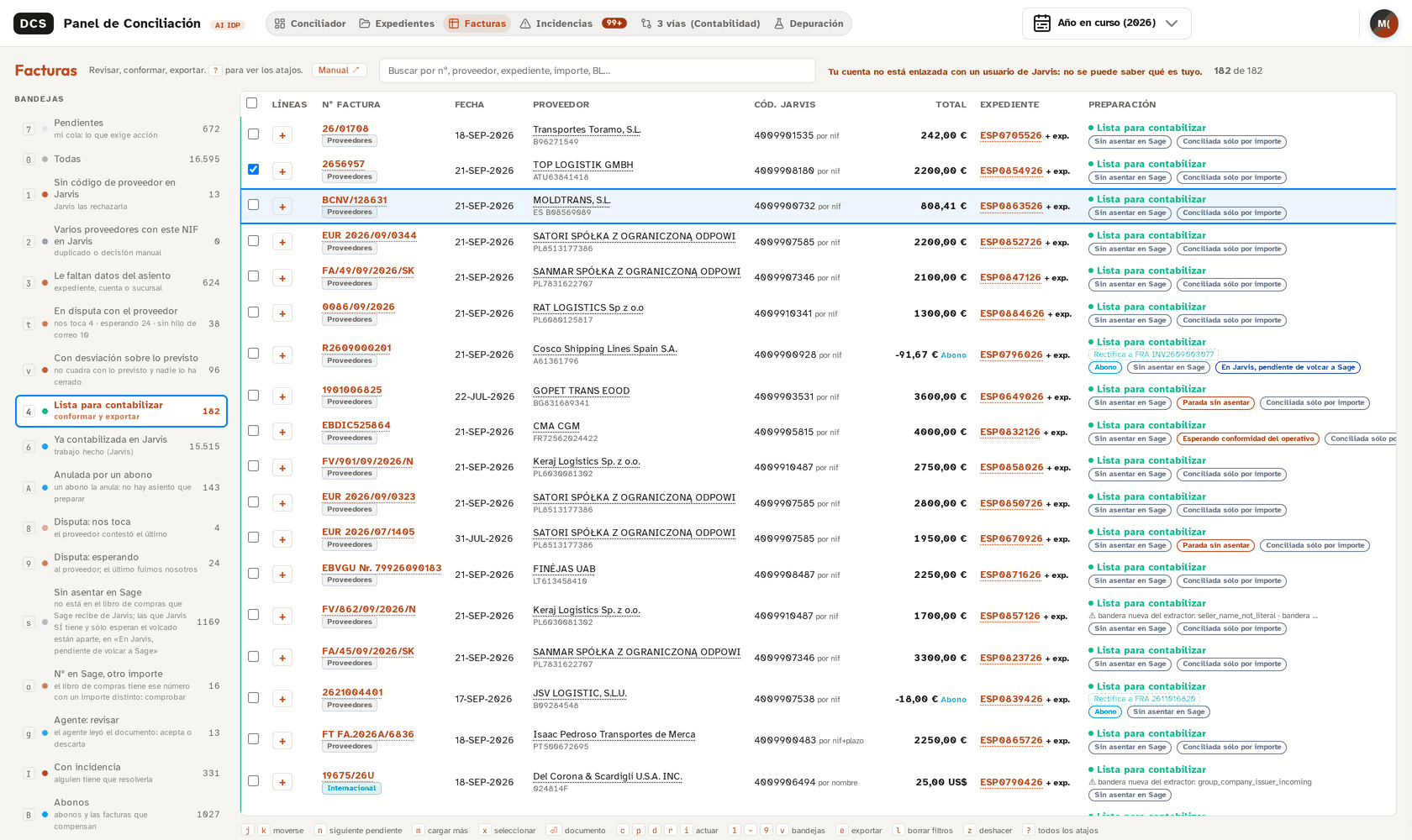The width and height of the screenshot is (1412, 840).
Task: Select 'Le faltan datos del asiento' bandeja
Action: click(x=121, y=281)
